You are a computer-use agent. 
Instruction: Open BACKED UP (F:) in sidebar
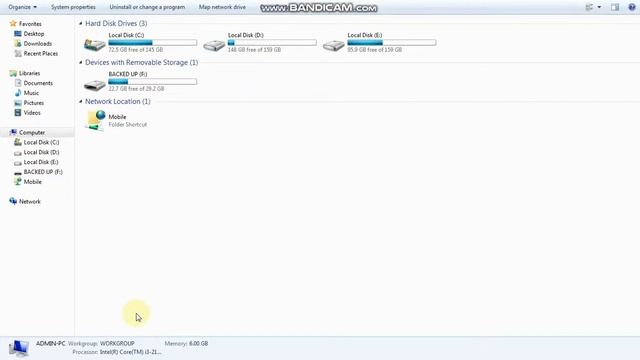click(43, 172)
